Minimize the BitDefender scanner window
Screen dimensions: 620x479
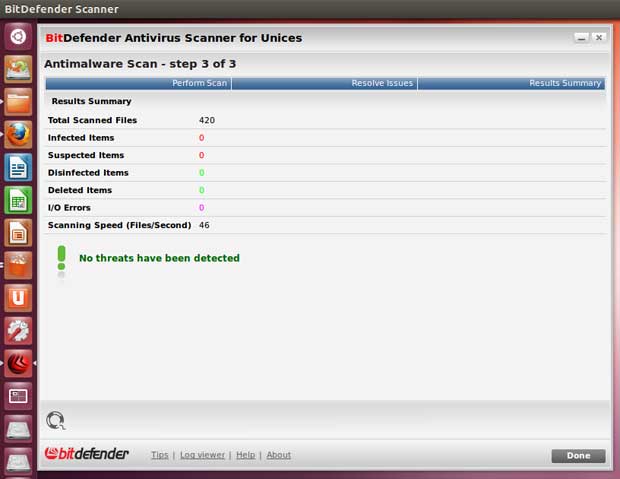coord(581,38)
